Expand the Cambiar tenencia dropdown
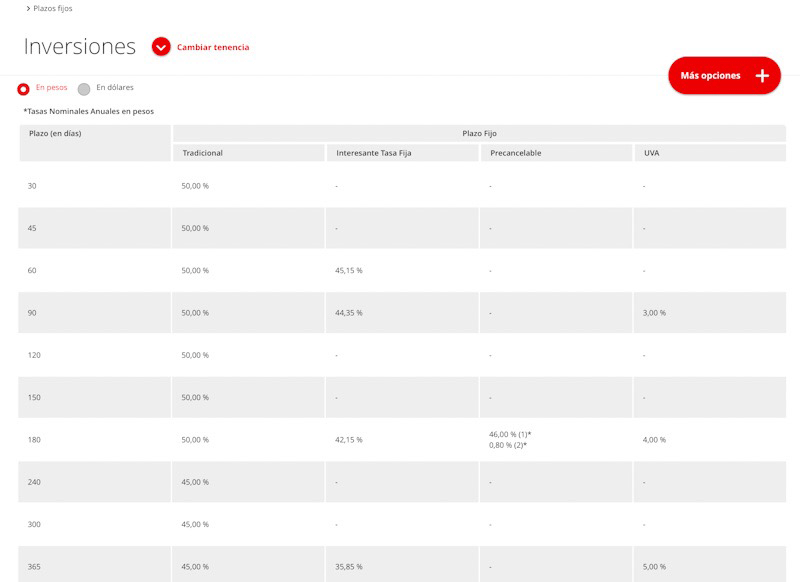 coord(213,47)
